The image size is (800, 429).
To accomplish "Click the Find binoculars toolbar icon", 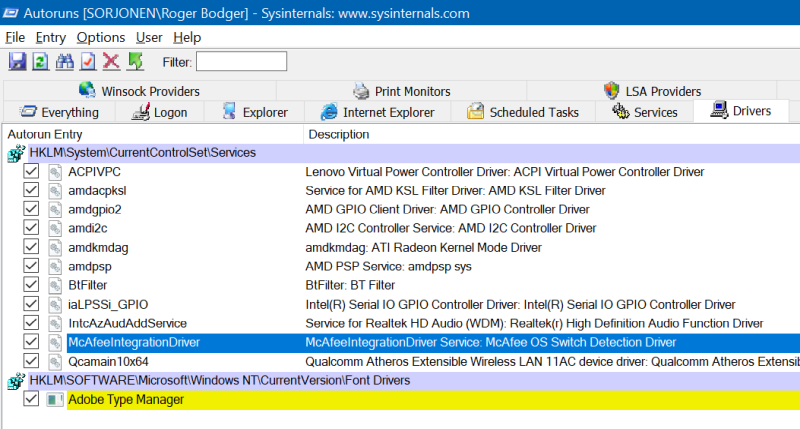I will point(65,62).
